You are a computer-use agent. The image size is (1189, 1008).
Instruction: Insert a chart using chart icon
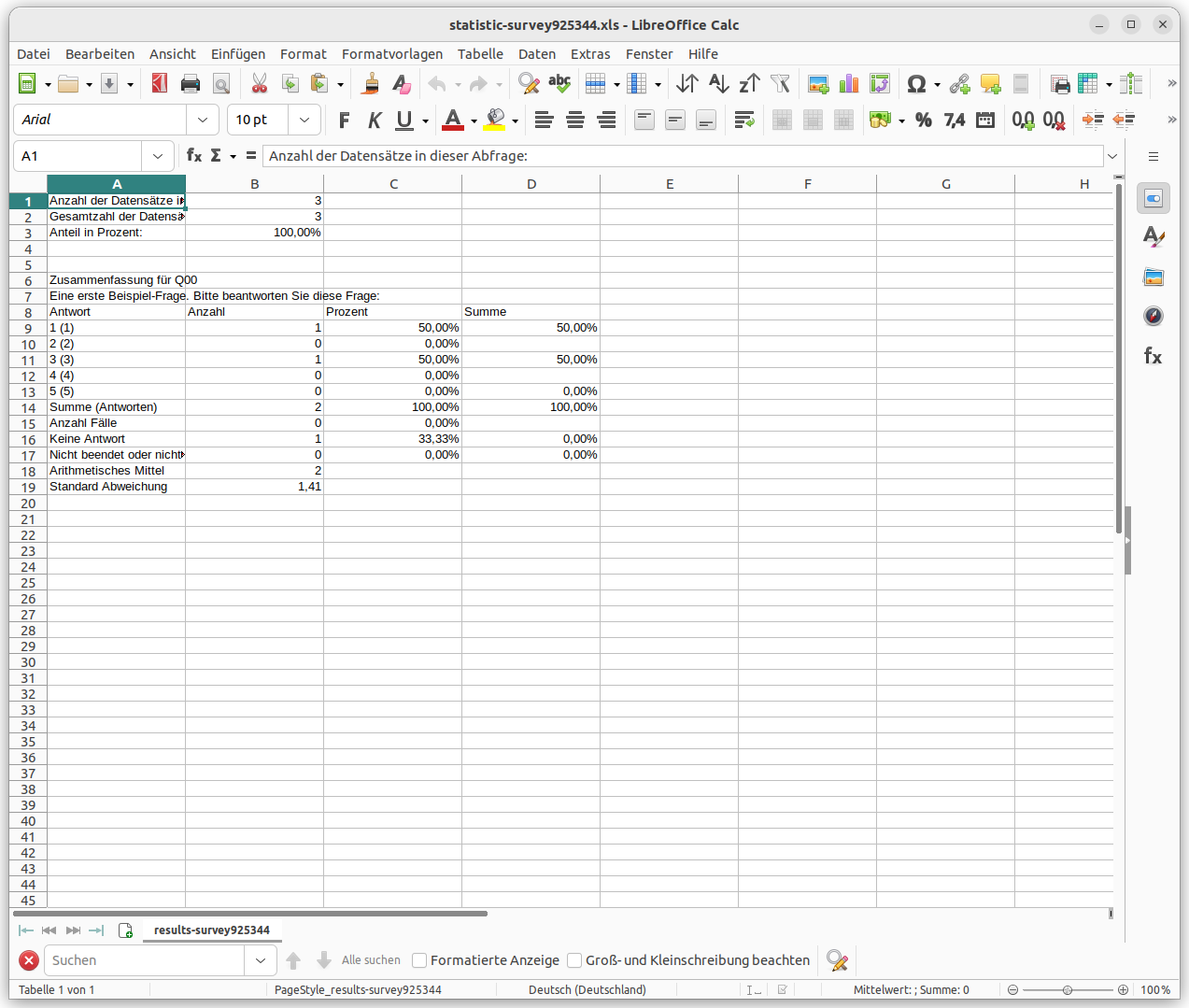(849, 84)
